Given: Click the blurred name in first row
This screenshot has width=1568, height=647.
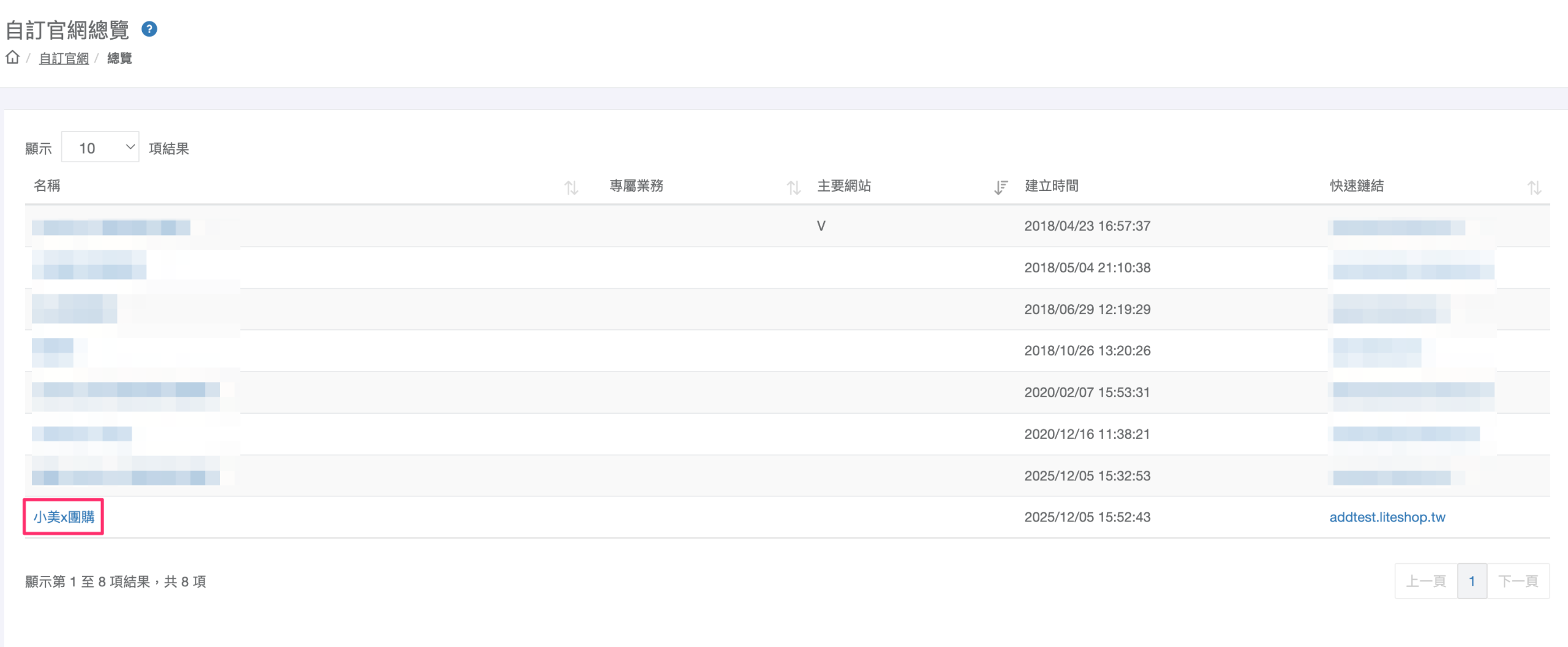Looking at the screenshot, I should [x=111, y=228].
